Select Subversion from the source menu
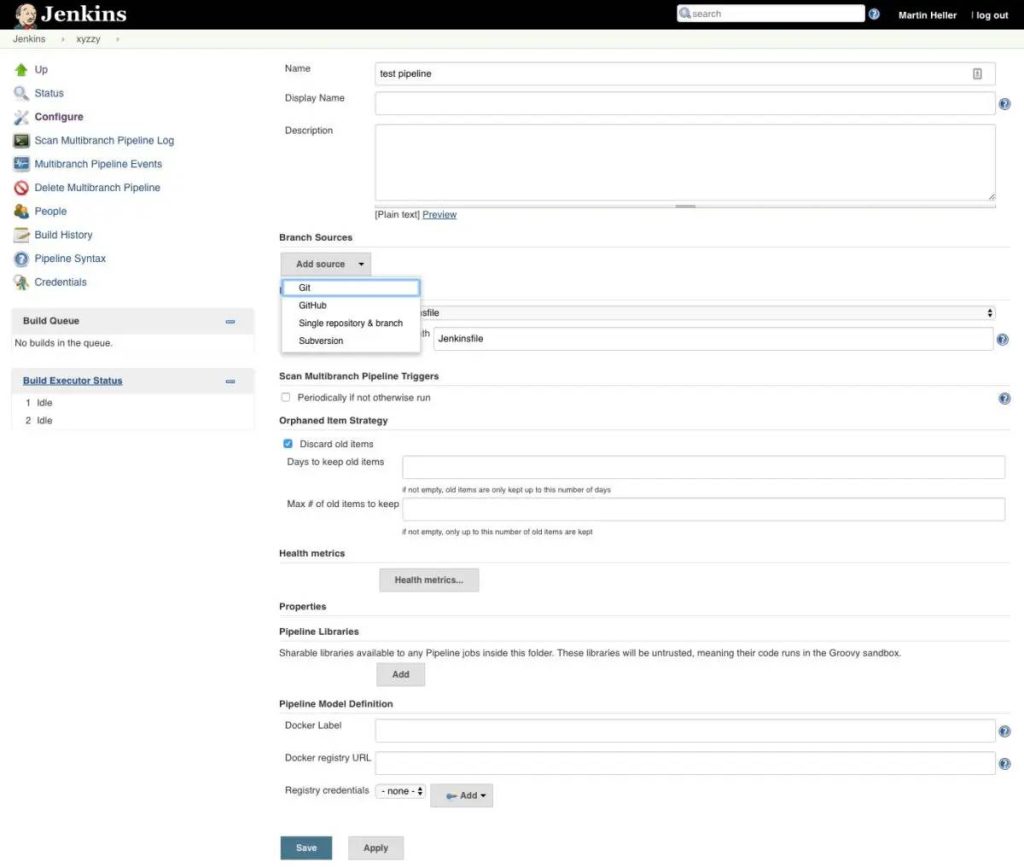1024x868 pixels. [x=320, y=340]
